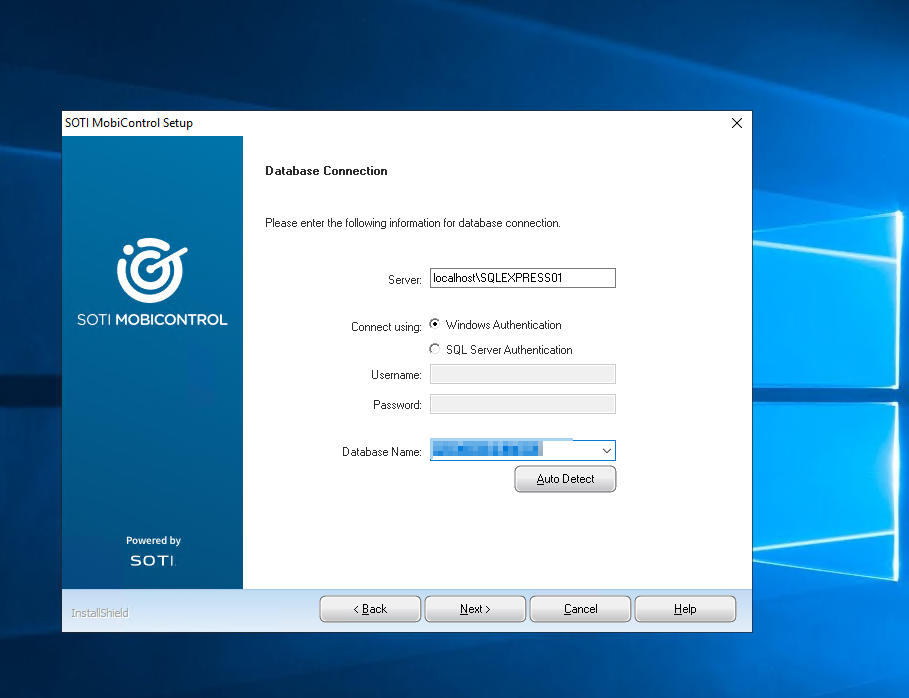Screen dimensions: 909x698
Task: Cancel the setup wizard
Action: 580,609
